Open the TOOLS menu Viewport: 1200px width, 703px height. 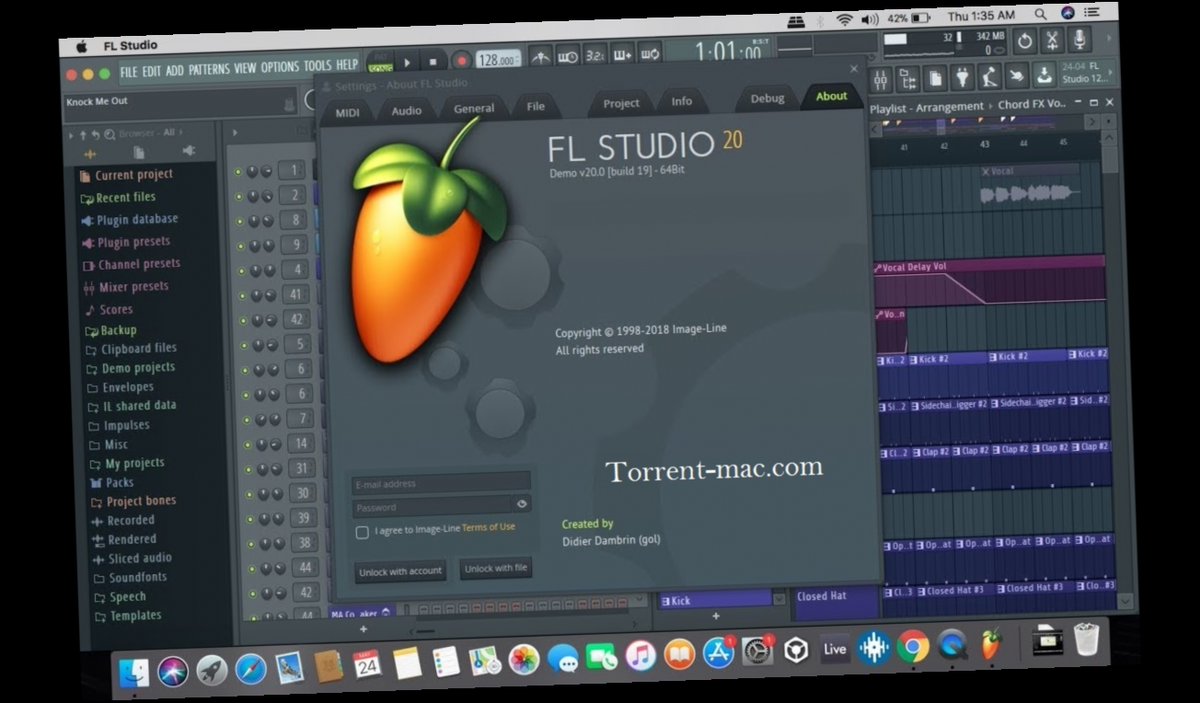(x=318, y=66)
